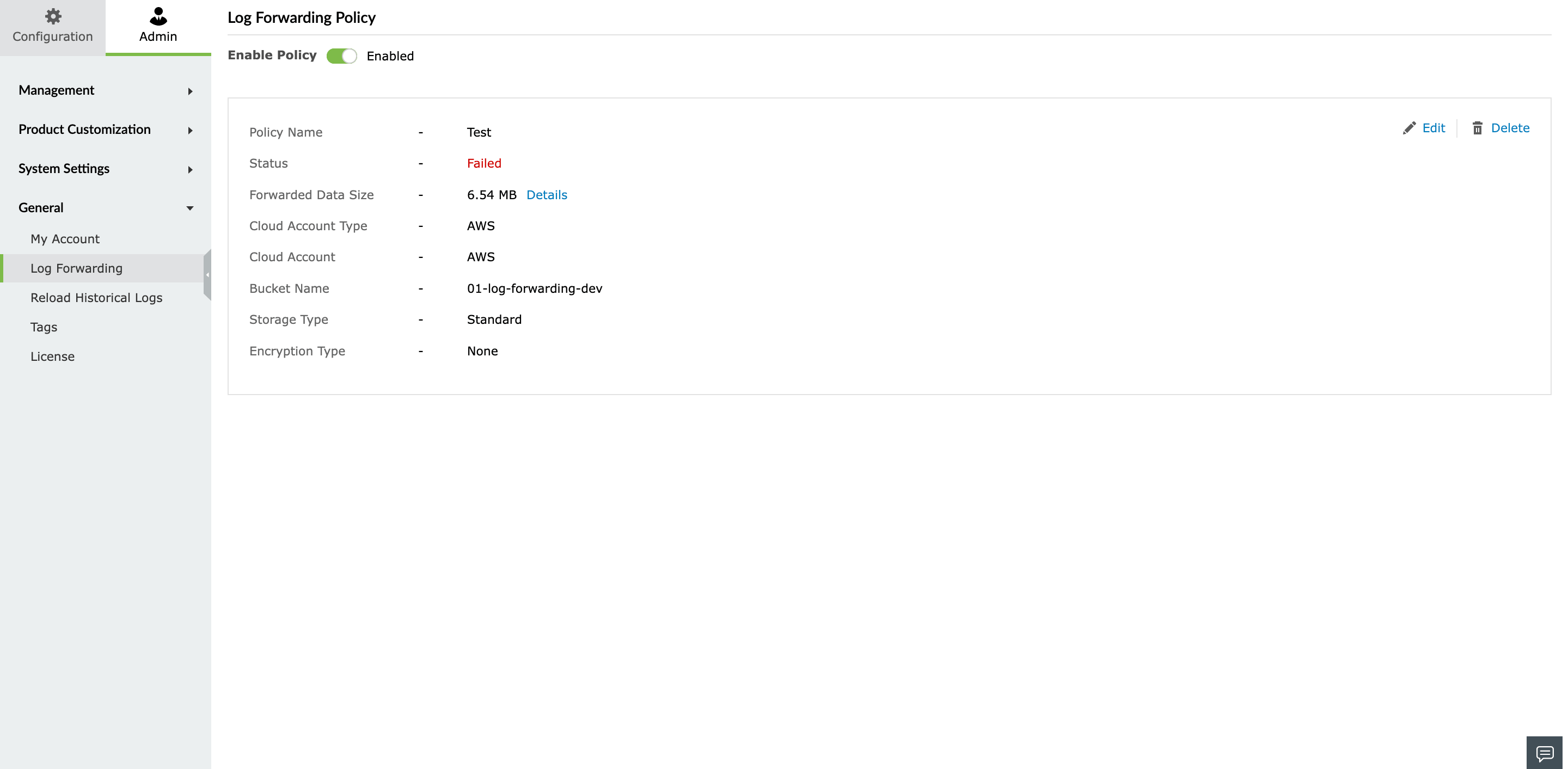Click the trash Delete icon
This screenshot has width=1568, height=769.
click(1477, 128)
